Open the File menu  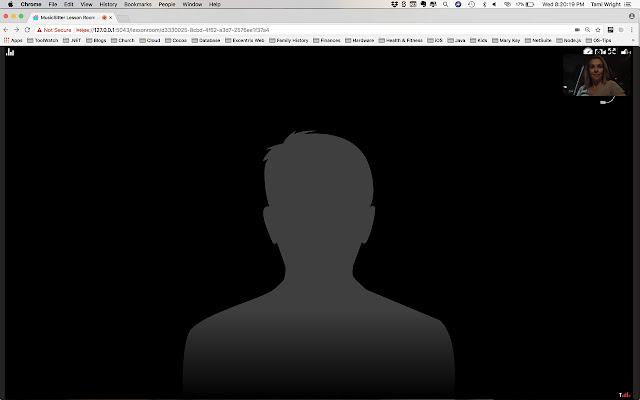coord(53,4)
